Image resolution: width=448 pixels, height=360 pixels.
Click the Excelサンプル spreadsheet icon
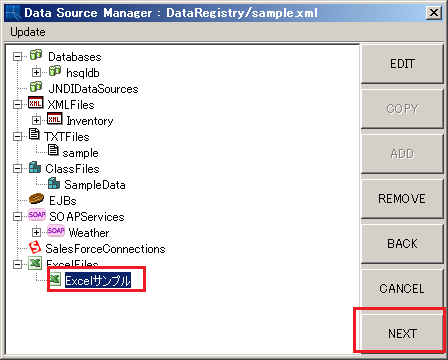tap(55, 279)
